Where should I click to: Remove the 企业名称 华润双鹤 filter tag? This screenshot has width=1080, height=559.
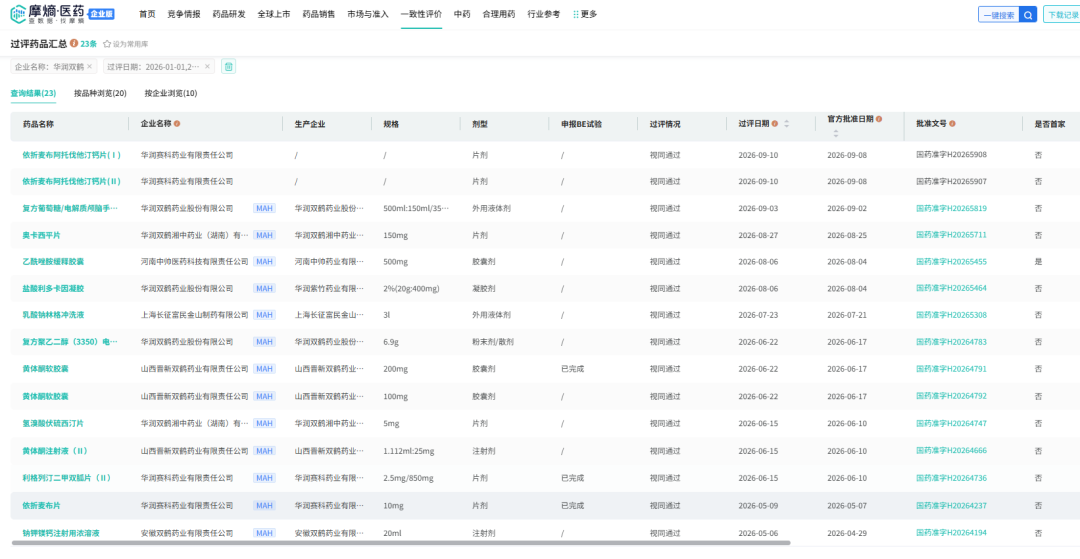(x=89, y=67)
